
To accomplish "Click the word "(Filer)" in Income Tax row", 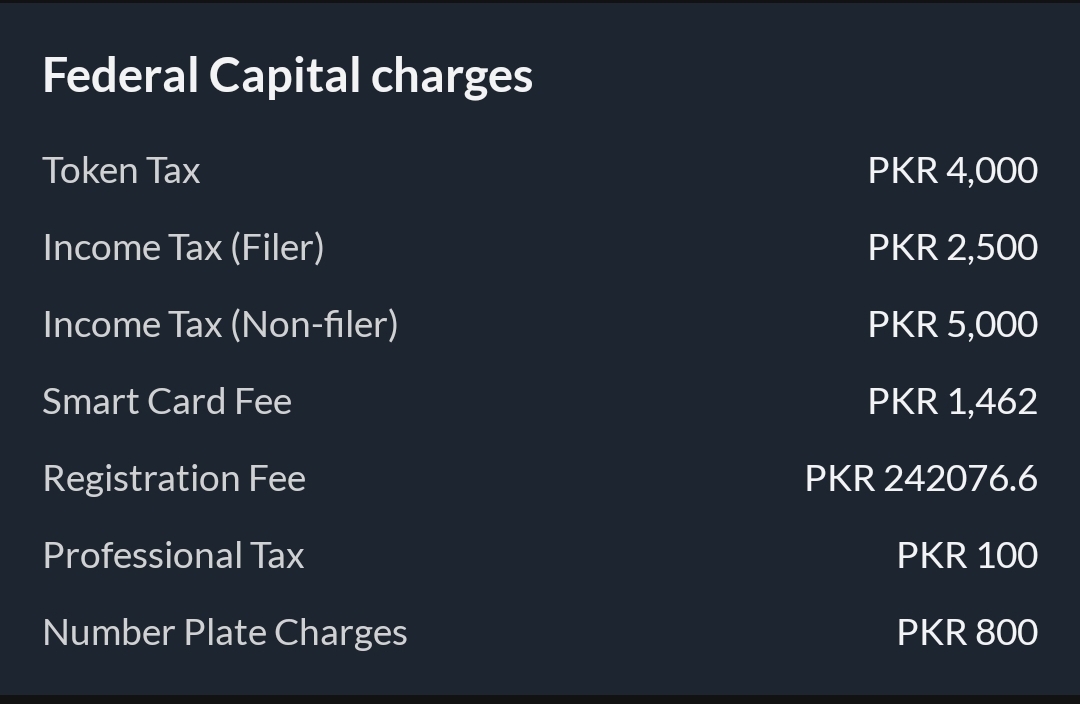I will 278,248.
